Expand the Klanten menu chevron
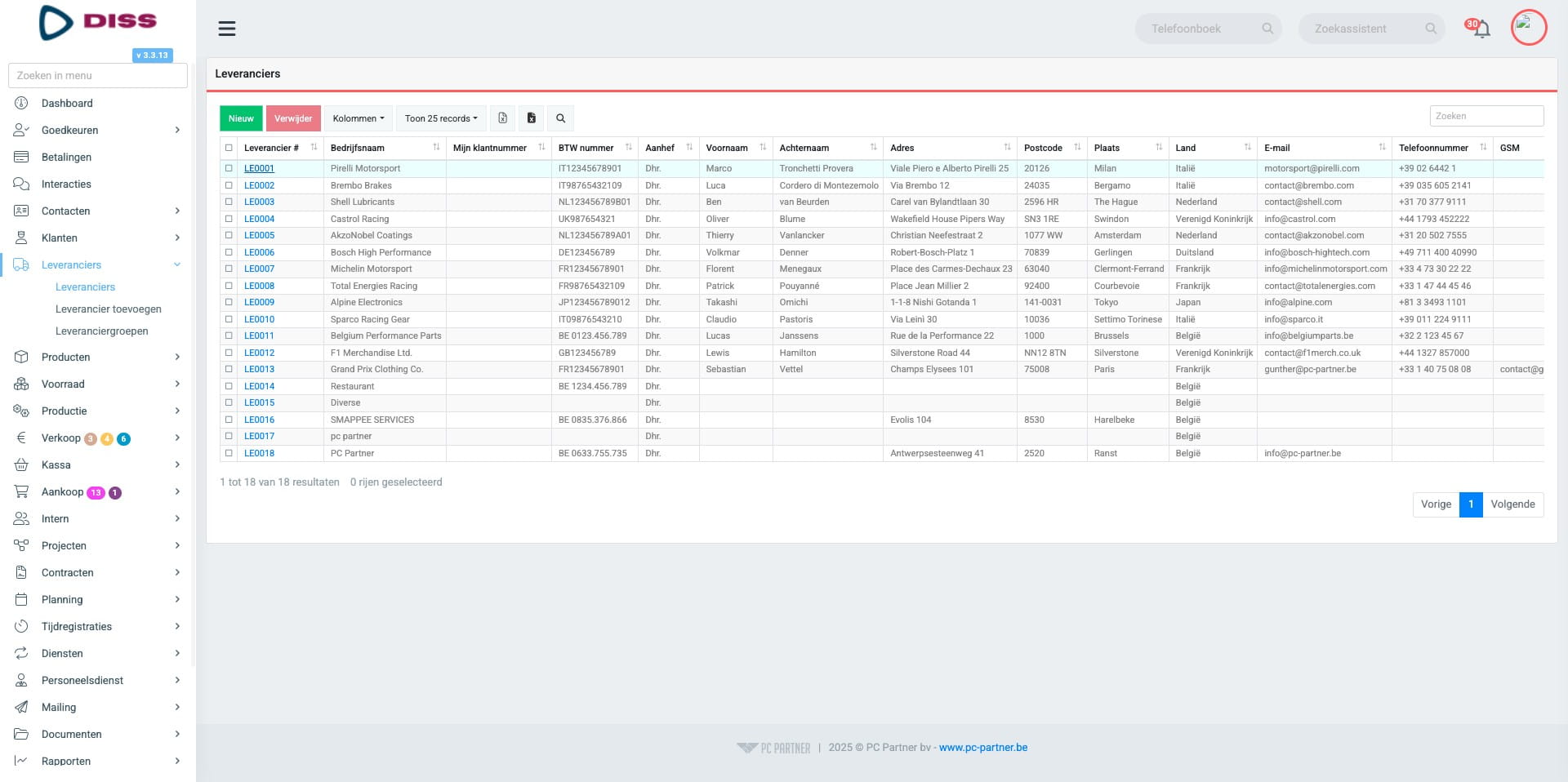This screenshot has width=1568, height=782. [177, 238]
